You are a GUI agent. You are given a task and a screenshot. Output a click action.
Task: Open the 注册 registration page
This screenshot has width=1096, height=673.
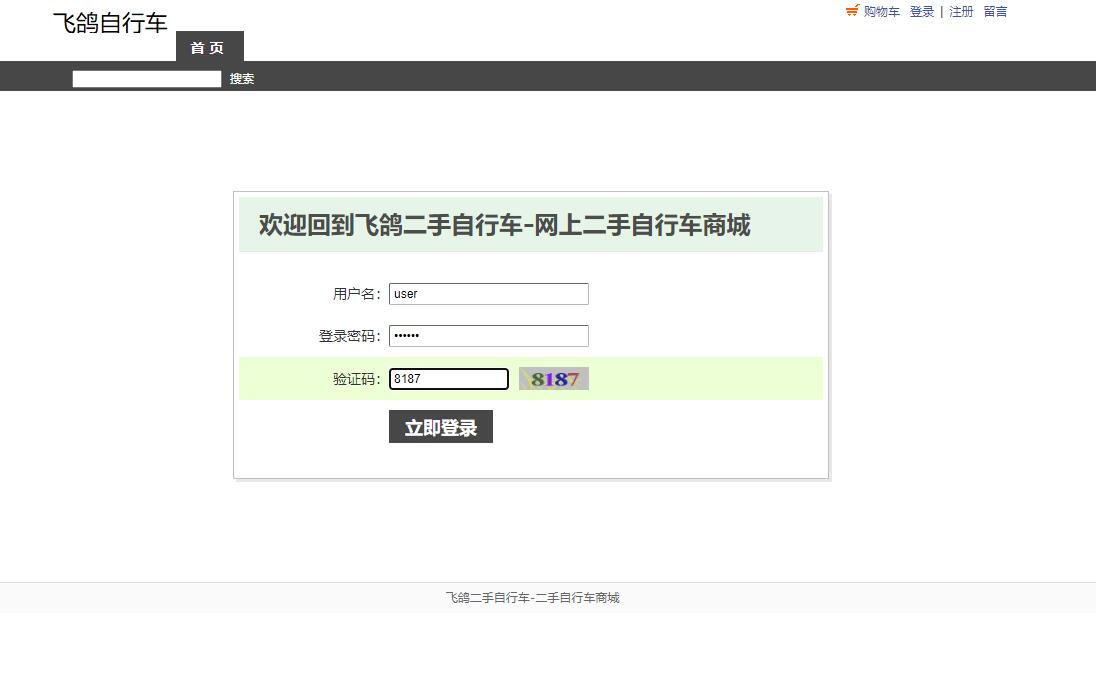[961, 11]
